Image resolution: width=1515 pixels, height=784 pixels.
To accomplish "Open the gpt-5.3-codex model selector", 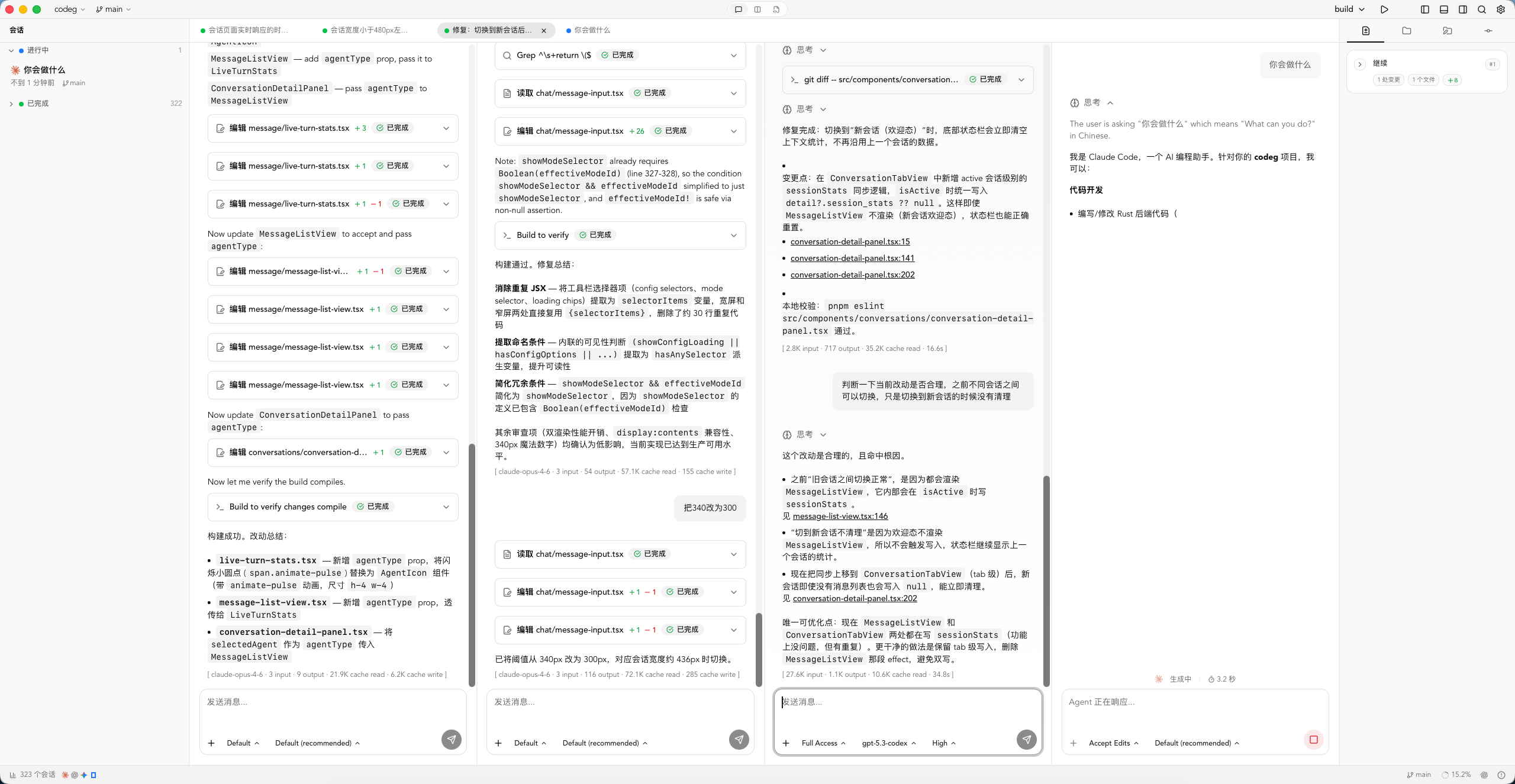I will [x=888, y=743].
